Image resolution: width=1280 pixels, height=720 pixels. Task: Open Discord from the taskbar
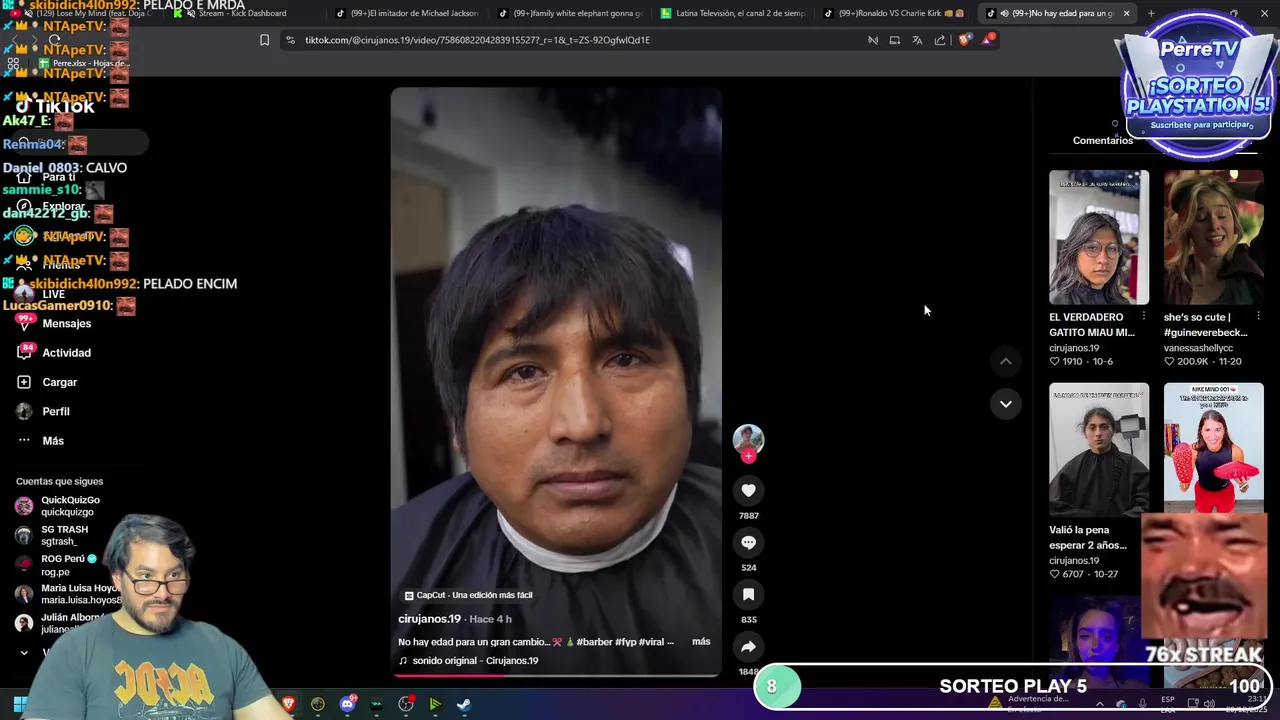pyautogui.click(x=347, y=704)
